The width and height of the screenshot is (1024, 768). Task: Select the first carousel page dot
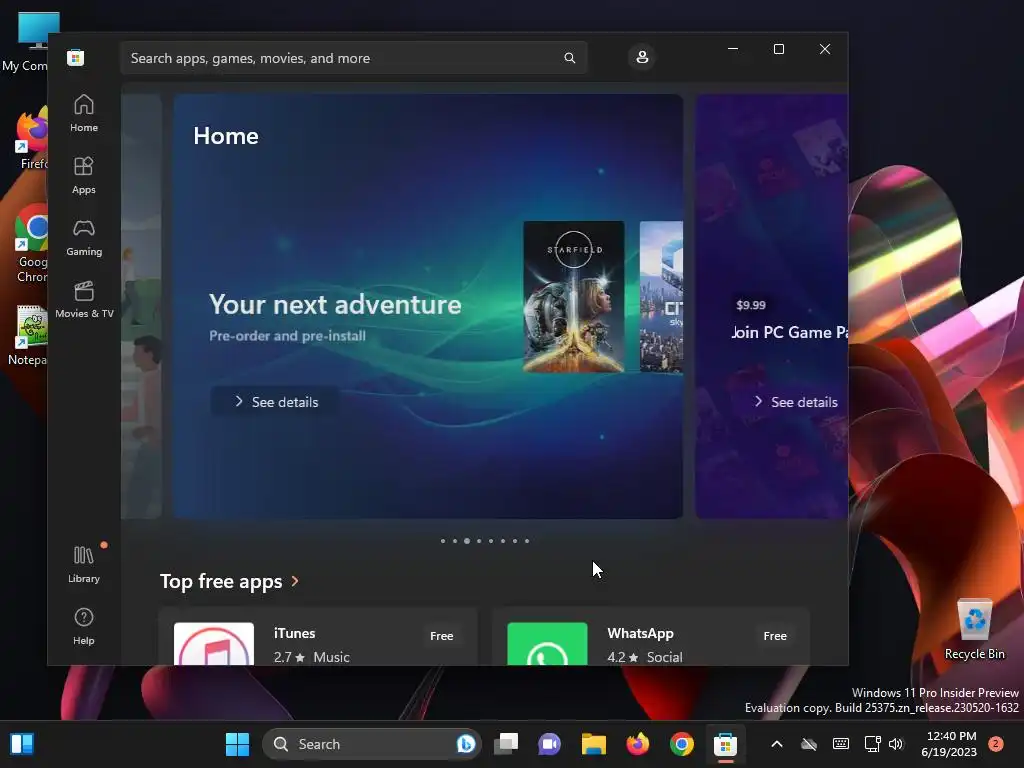click(443, 541)
